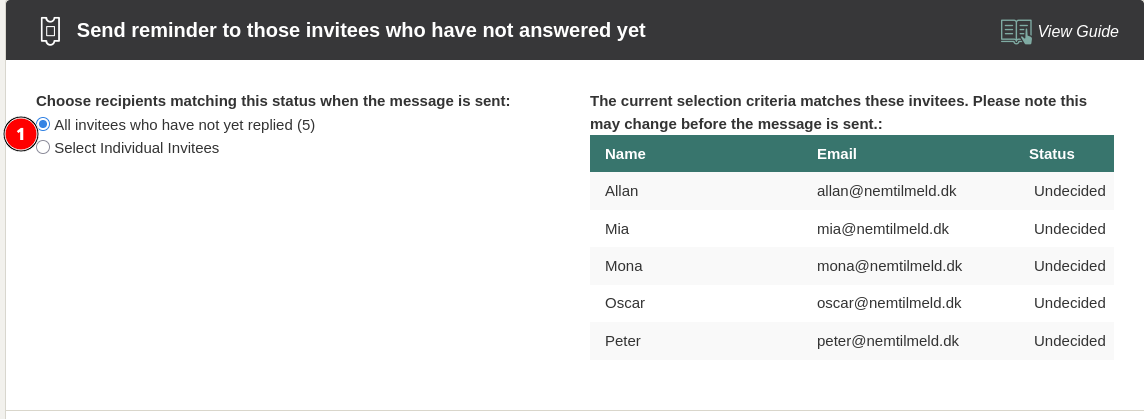Click the header title text
The height and width of the screenshot is (419, 1144).
[361, 31]
